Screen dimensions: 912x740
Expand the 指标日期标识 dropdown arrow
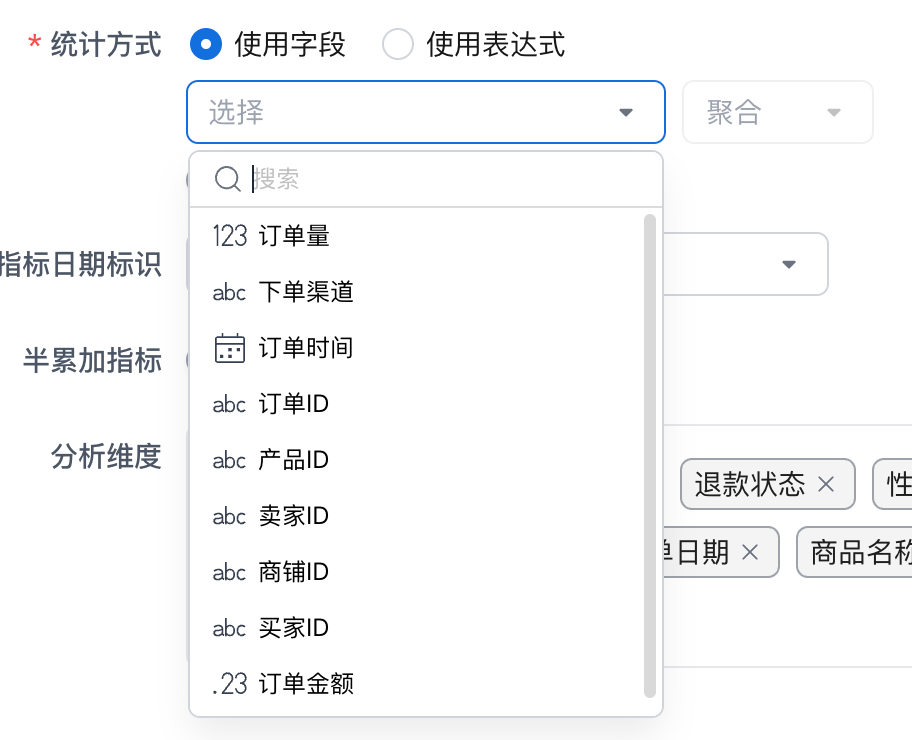click(789, 264)
